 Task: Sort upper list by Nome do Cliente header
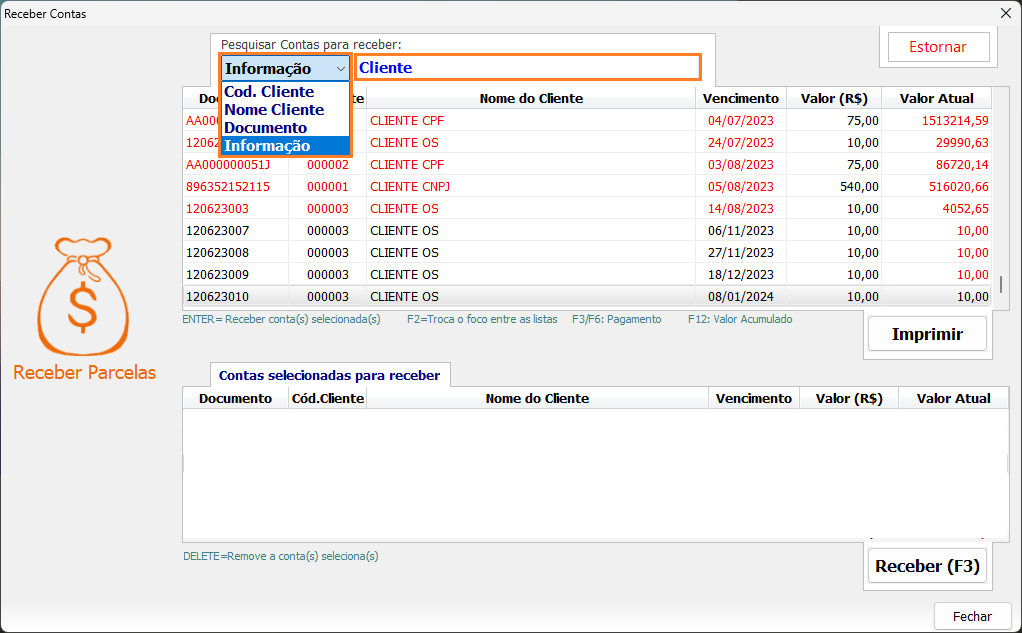click(531, 98)
